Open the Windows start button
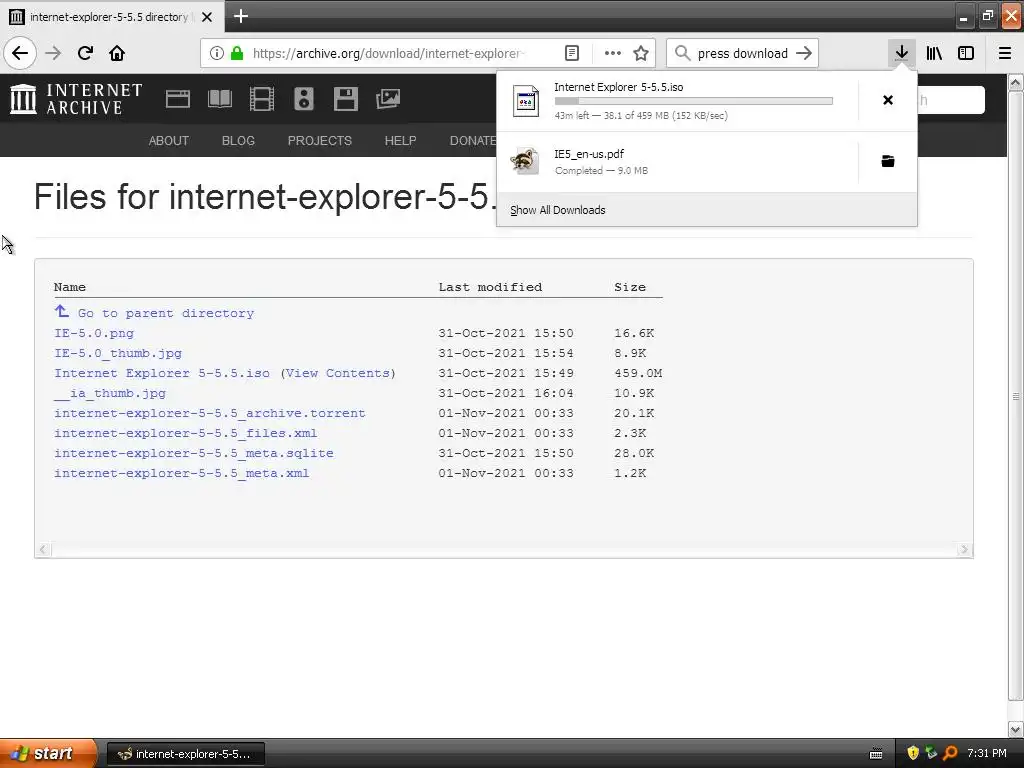The image size is (1024, 768). click(49, 754)
